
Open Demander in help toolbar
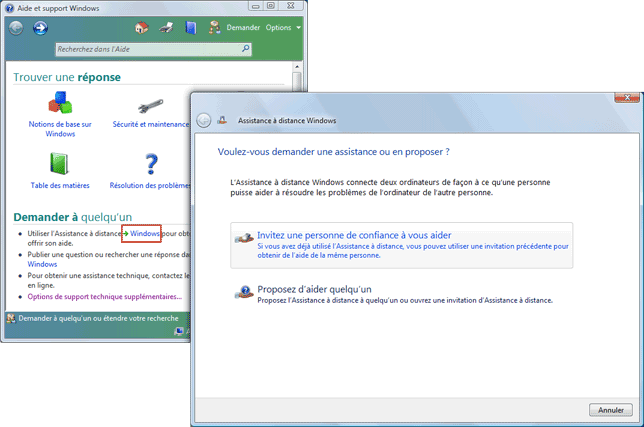[x=243, y=28]
